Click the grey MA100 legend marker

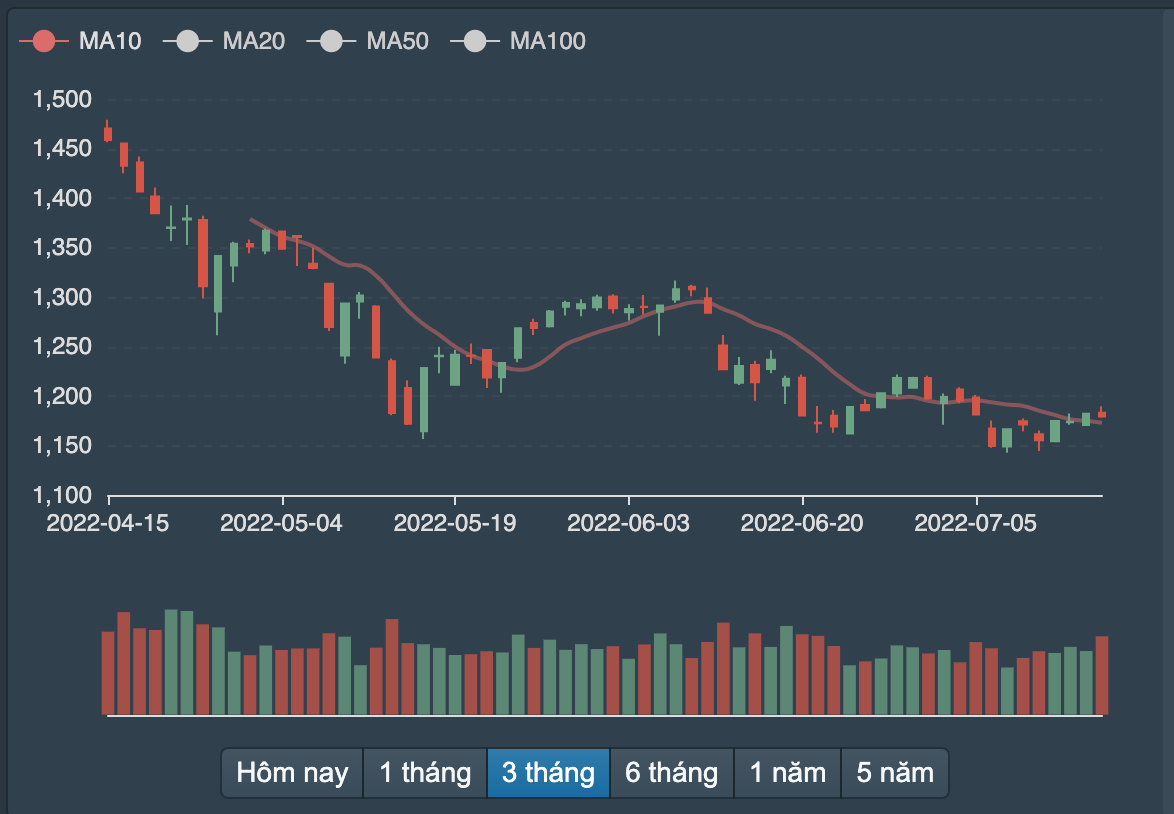point(475,41)
